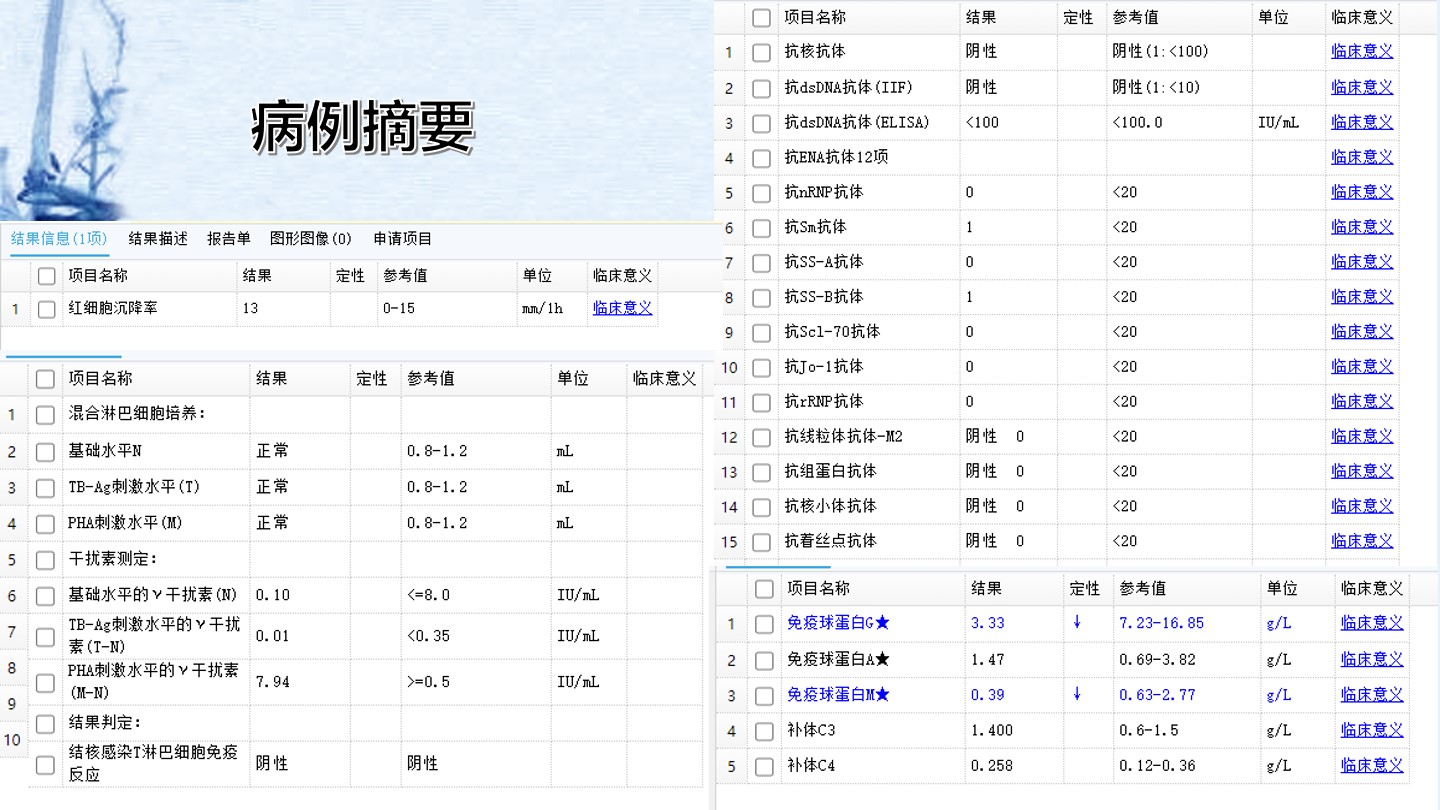Select checkbox for TB-Ag刺激水平(T)
This screenshot has width=1440, height=810.
(45, 488)
